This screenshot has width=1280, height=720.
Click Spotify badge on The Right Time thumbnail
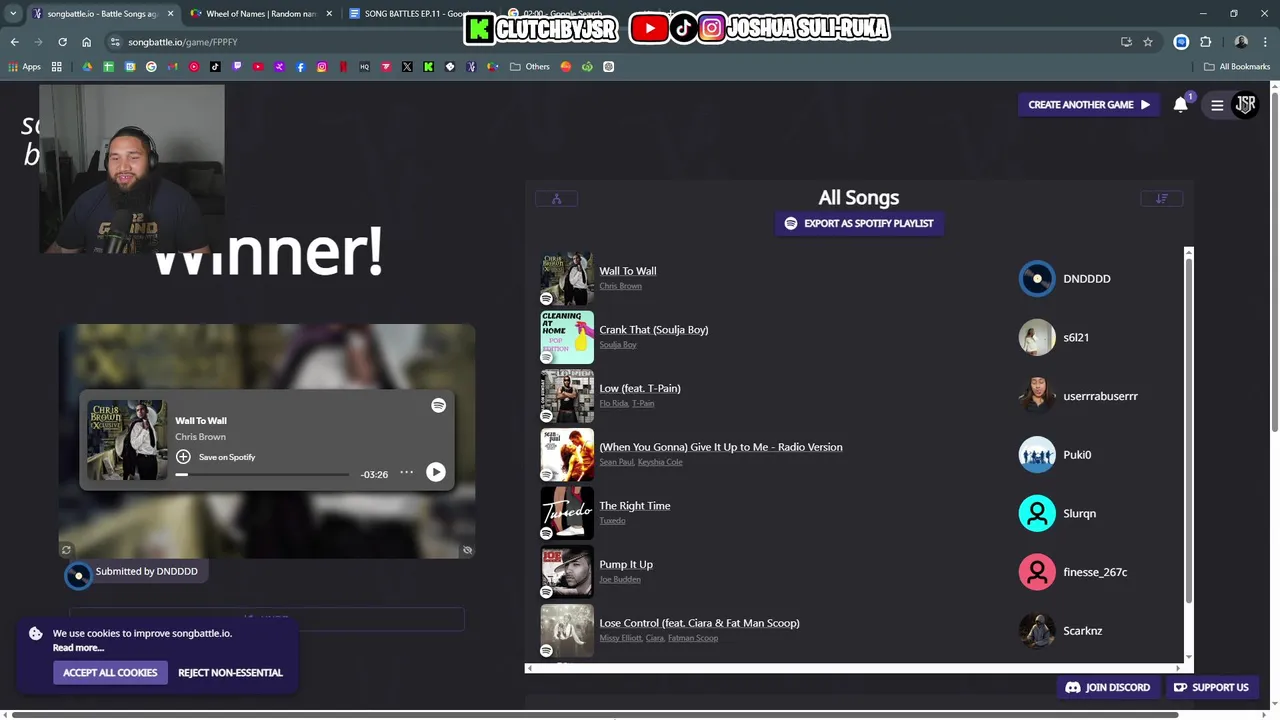point(546,533)
